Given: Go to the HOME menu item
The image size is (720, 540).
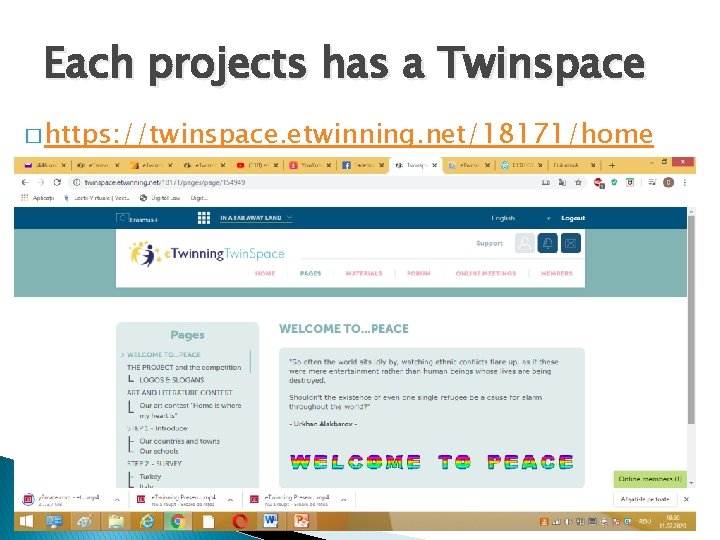Looking at the screenshot, I should coord(265,273).
